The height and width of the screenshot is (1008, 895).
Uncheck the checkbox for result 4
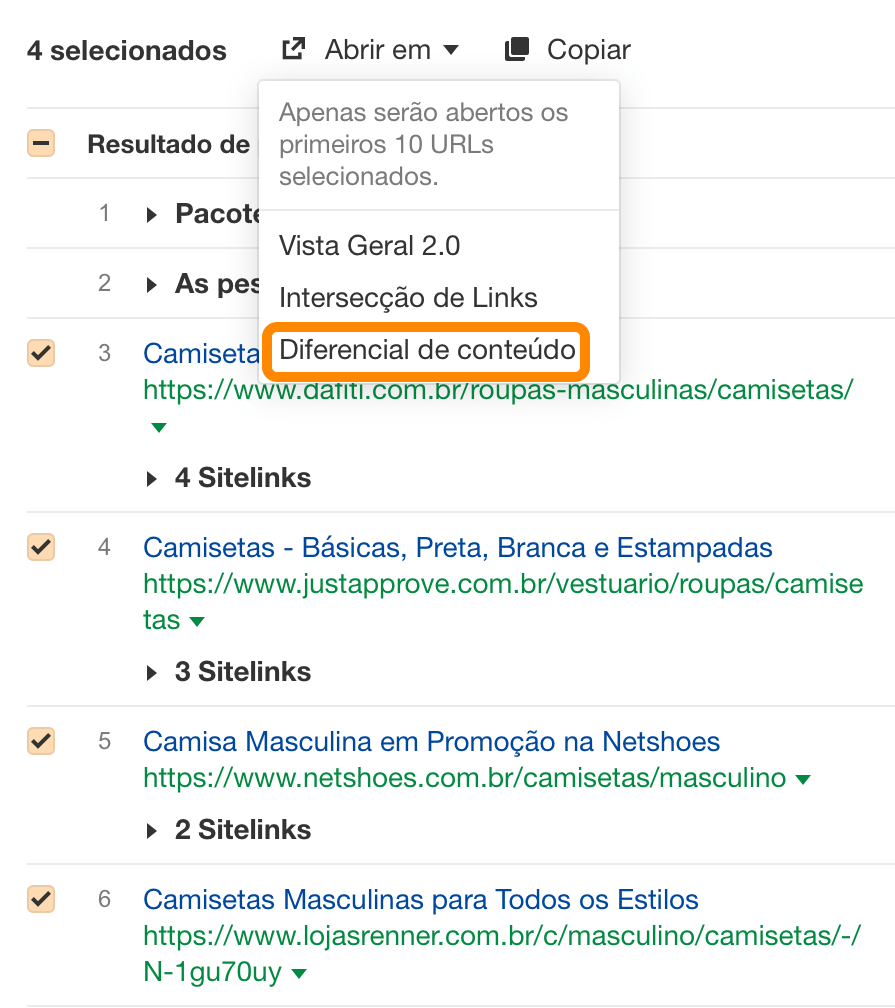pos(41,547)
